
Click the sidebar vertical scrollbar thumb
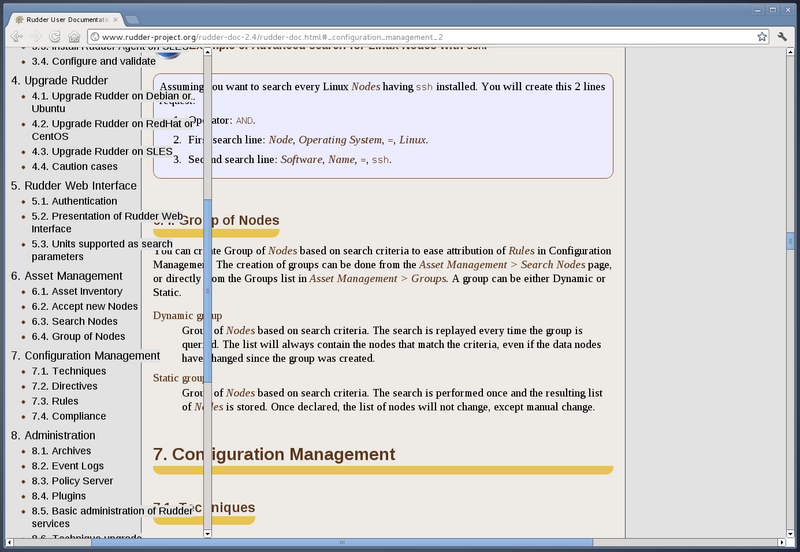[x=207, y=291]
